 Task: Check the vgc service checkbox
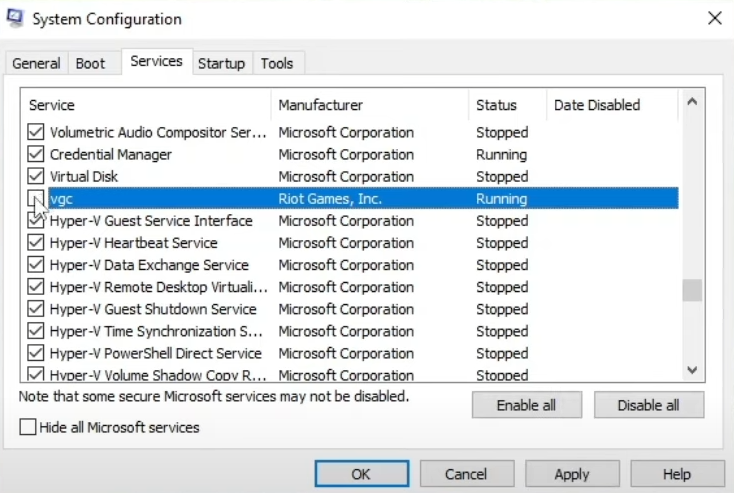36,199
